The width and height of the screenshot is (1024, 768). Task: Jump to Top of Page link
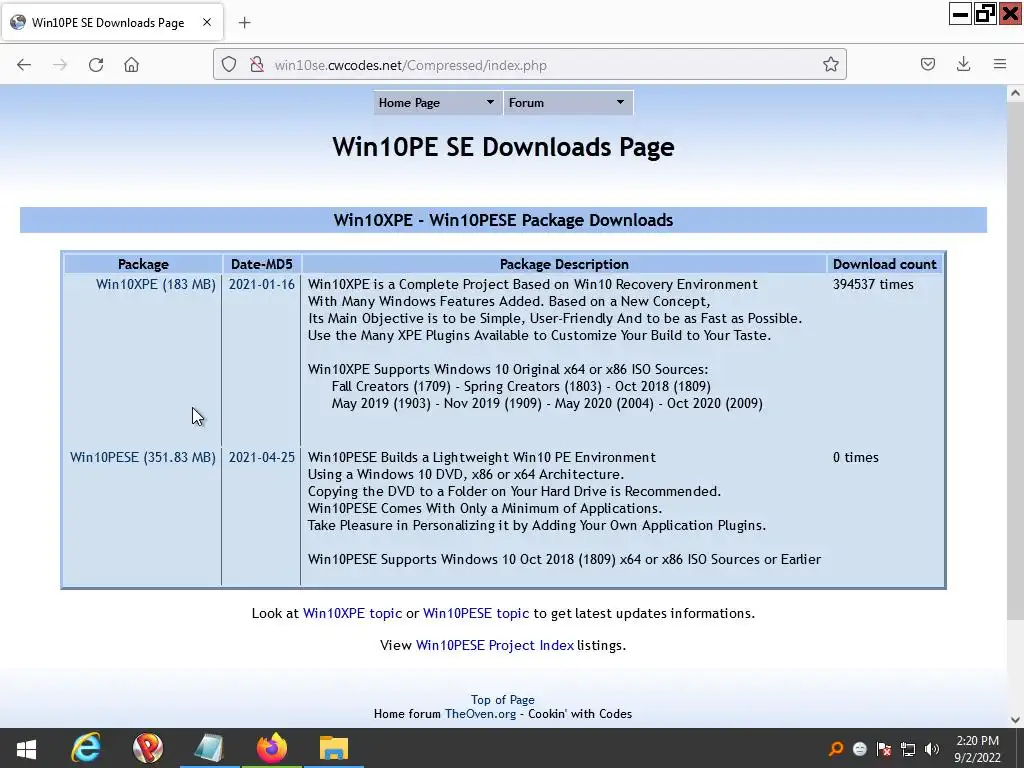[503, 699]
